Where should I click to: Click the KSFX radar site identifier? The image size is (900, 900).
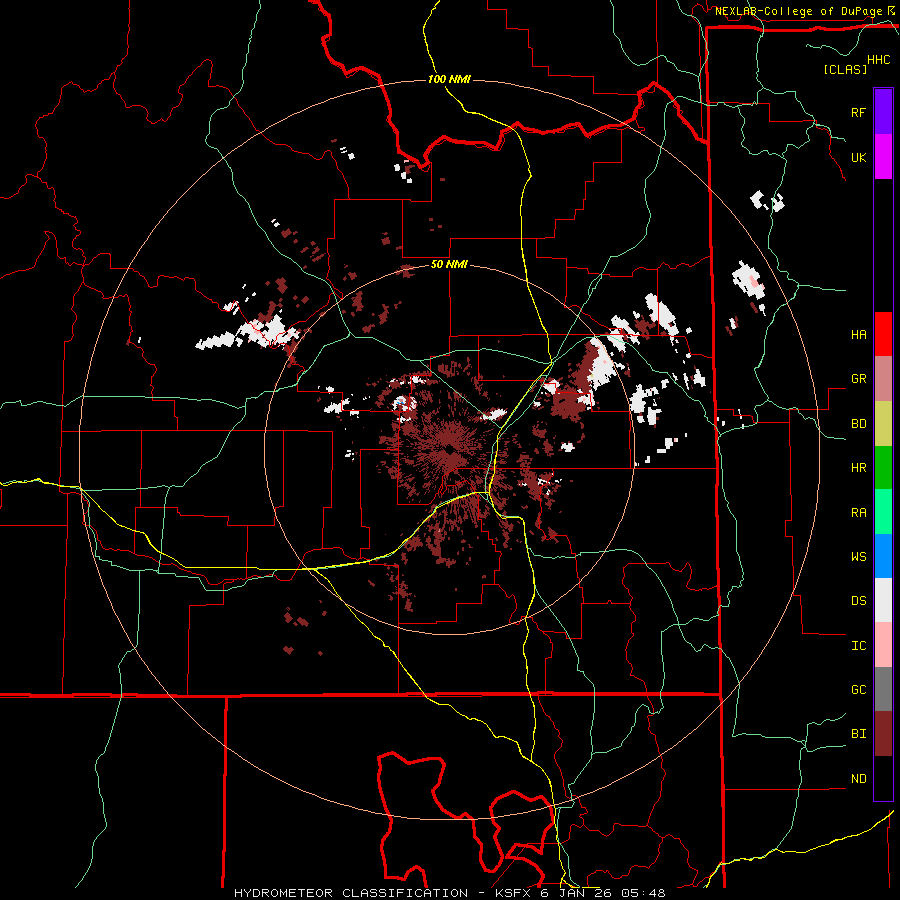(x=515, y=893)
